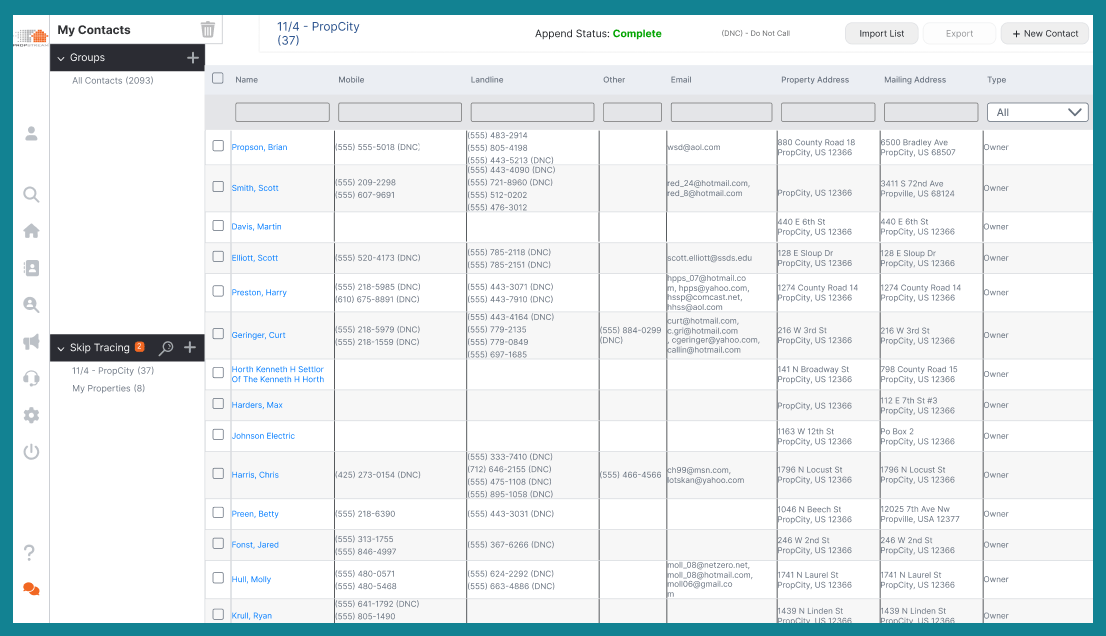Open the orange chat bubble icon
This screenshot has width=1106, height=636.
(31, 589)
